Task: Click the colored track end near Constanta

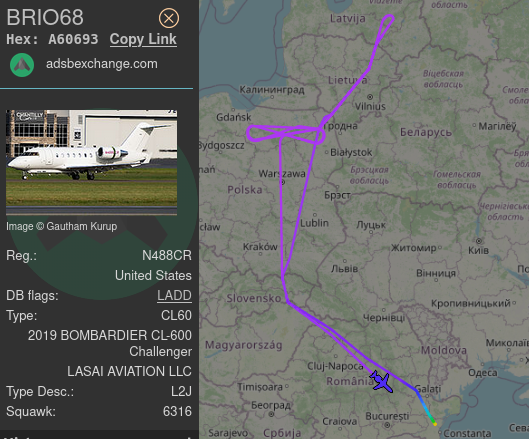Action: click(x=434, y=423)
